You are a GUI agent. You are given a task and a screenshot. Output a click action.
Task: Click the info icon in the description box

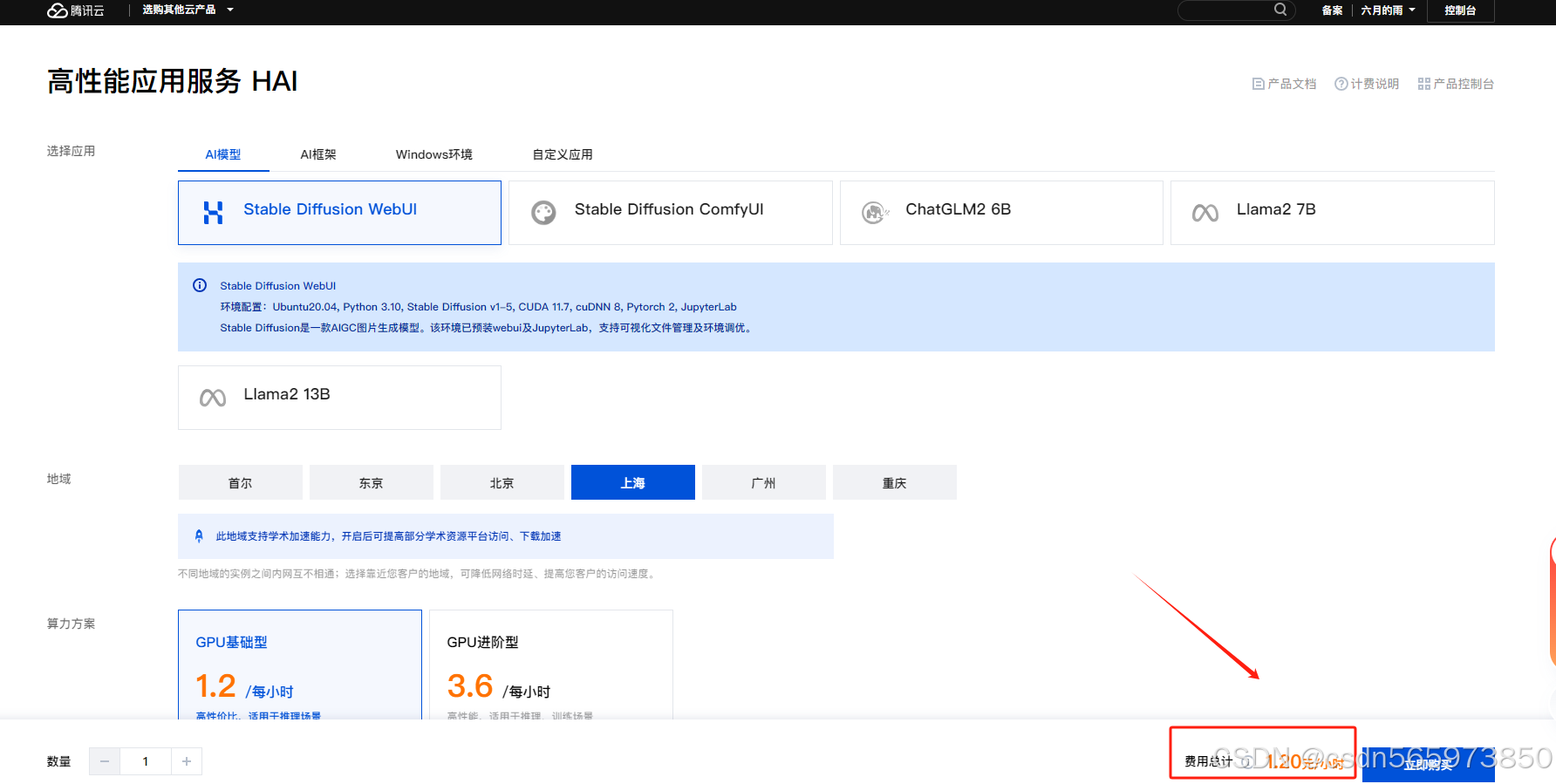coord(200,285)
